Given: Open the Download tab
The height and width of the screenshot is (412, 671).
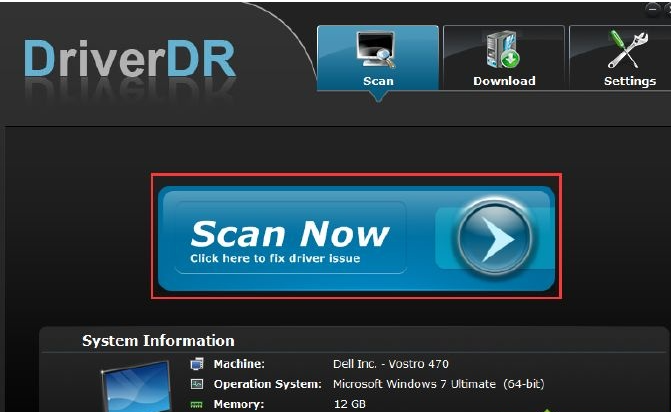Looking at the screenshot, I should tap(504, 58).
